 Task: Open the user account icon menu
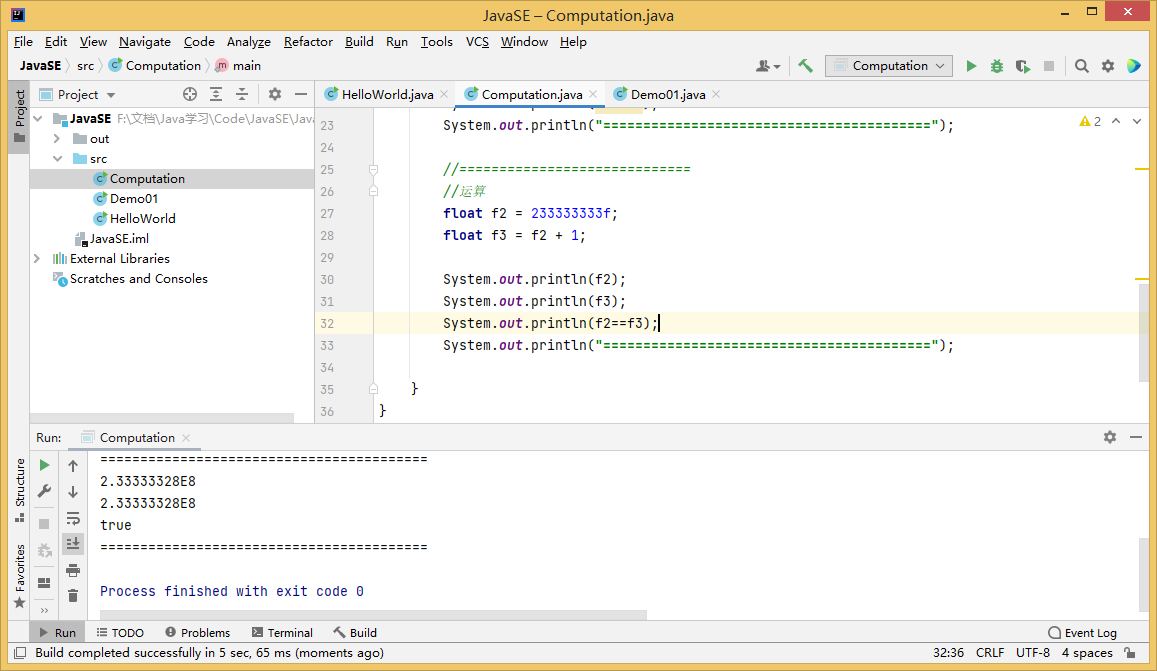pyautogui.click(x=767, y=66)
